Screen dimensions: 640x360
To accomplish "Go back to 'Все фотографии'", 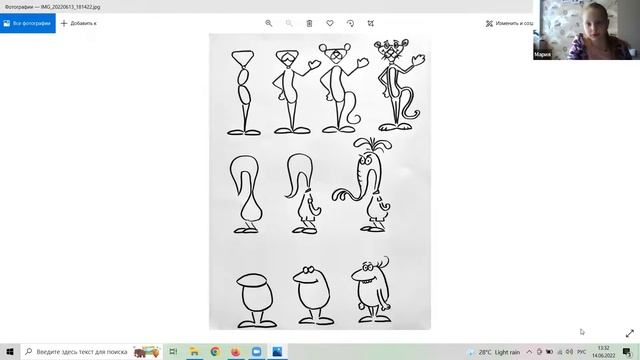I will point(28,23).
